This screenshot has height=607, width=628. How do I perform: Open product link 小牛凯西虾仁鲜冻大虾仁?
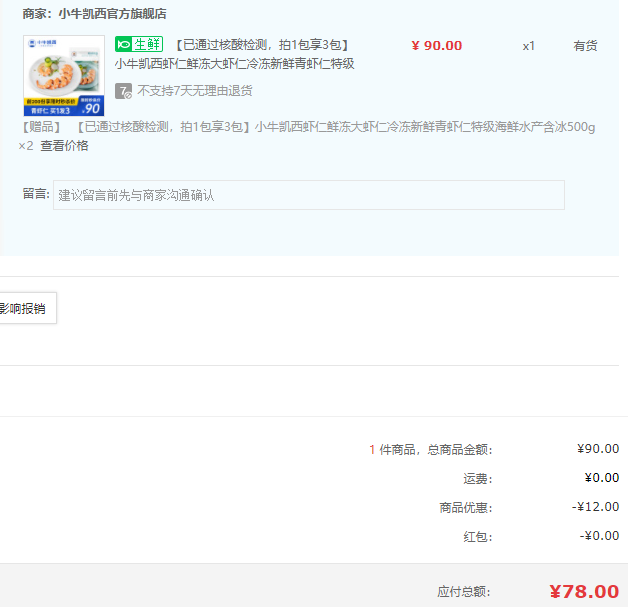234,64
